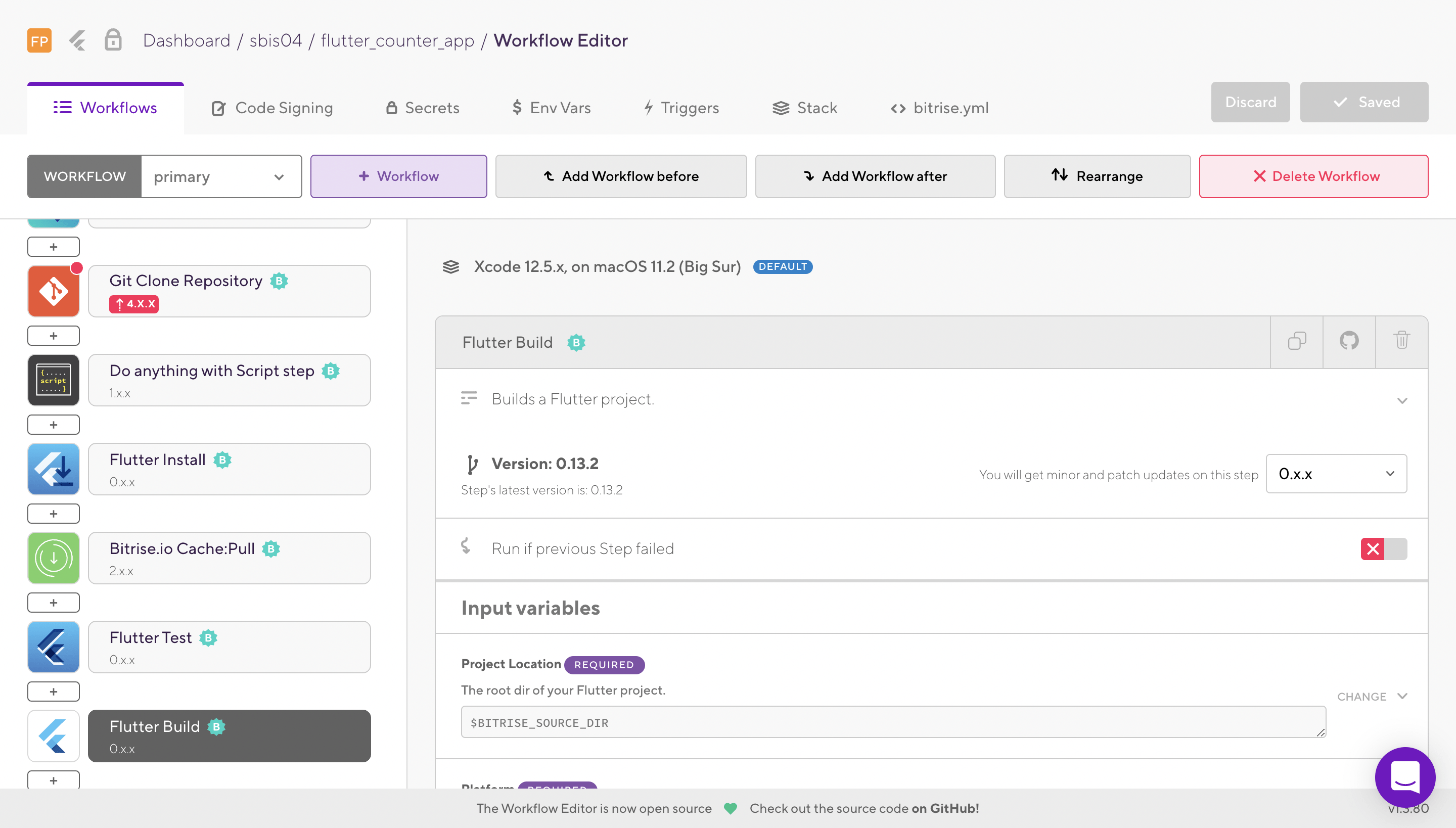This screenshot has height=828, width=1456.
Task: Switch to the Code Signing tab
Action: pos(272,108)
